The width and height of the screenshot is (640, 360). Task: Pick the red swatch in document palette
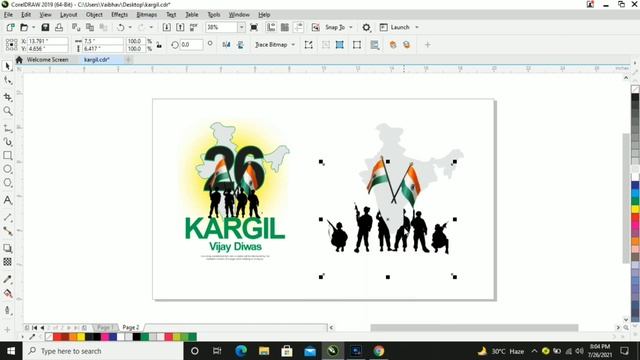57,337
